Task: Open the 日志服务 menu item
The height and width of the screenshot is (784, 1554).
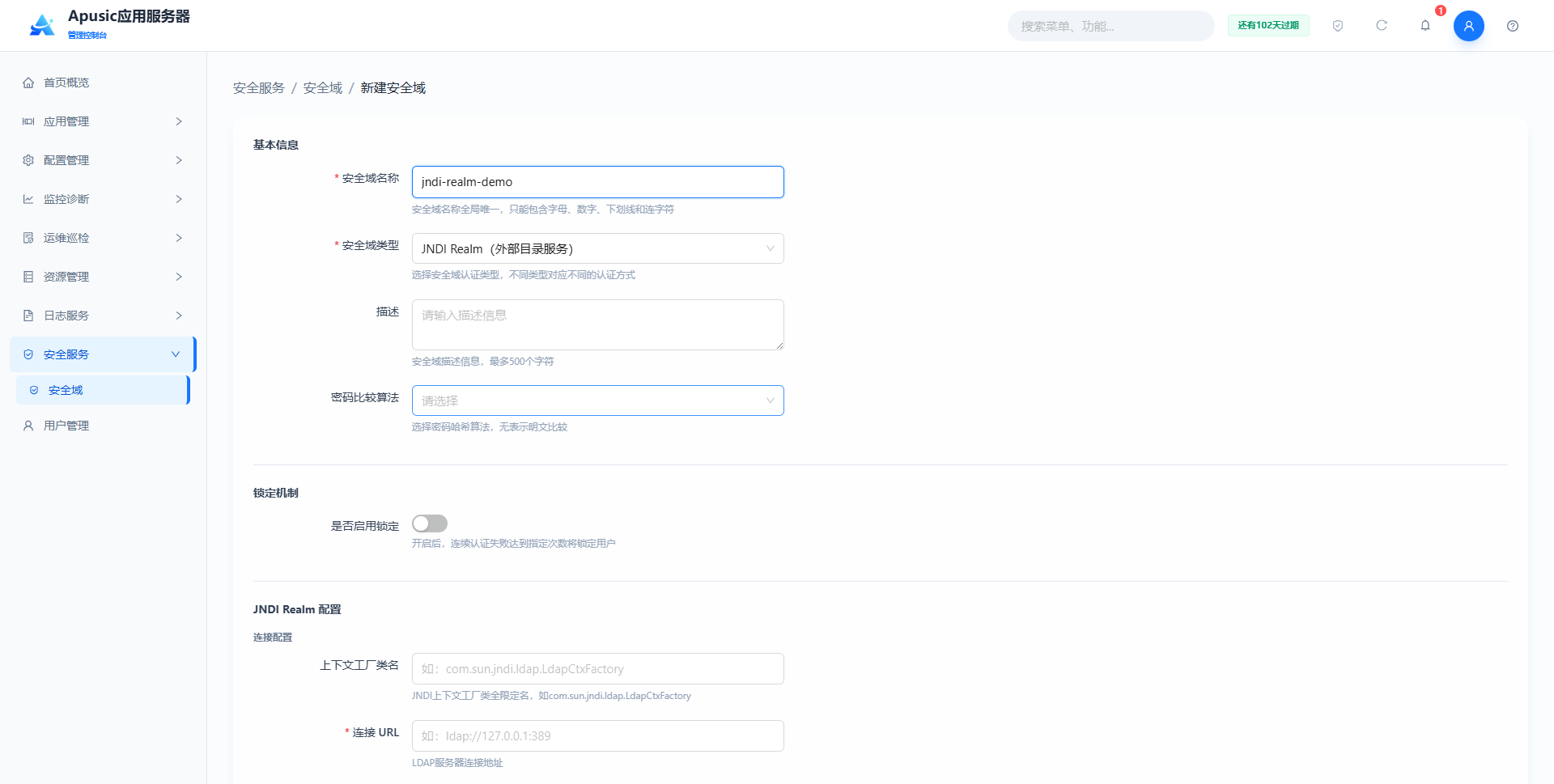Action: pos(103,316)
